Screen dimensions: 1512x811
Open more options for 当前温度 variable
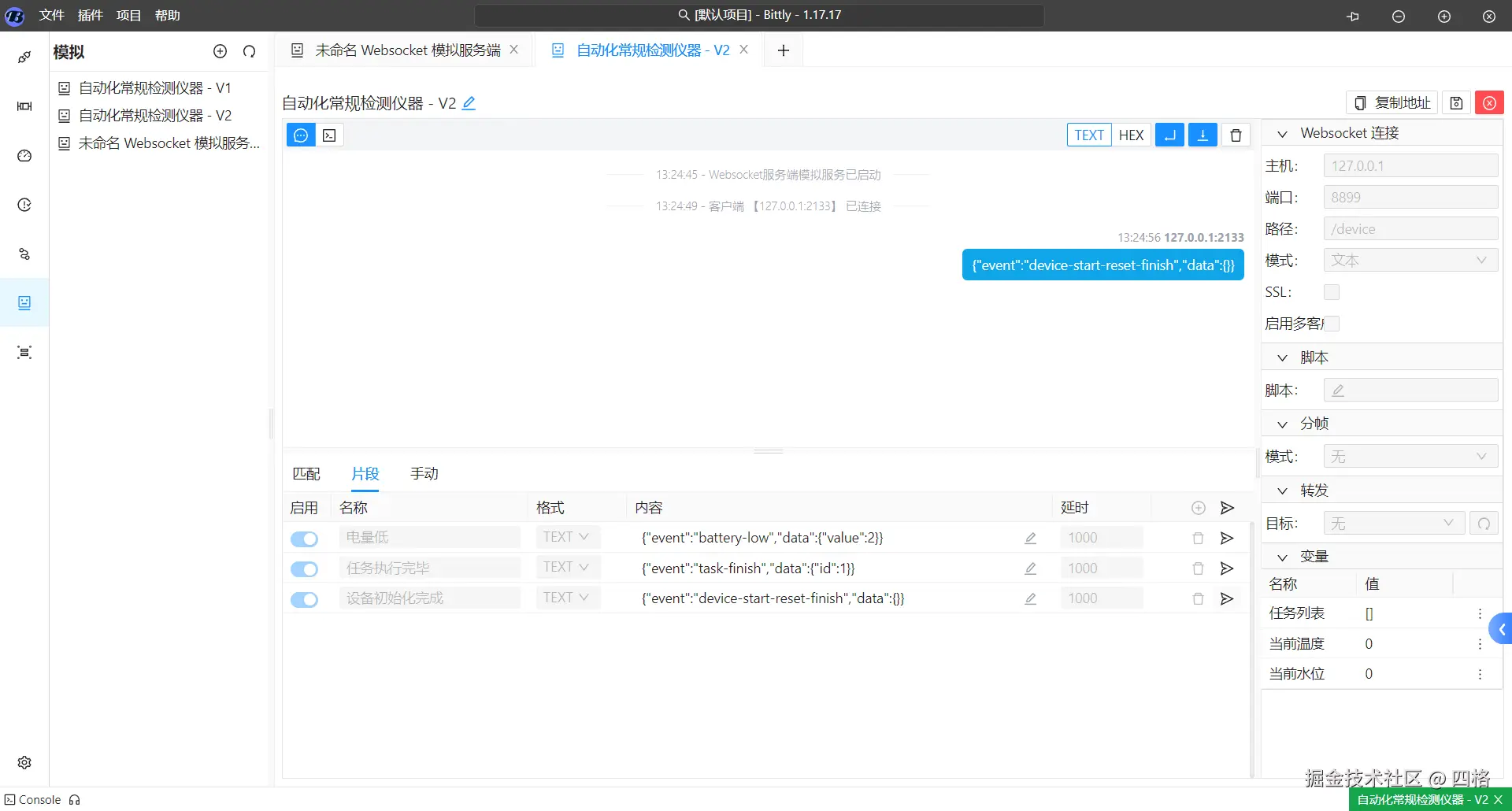pyautogui.click(x=1480, y=644)
